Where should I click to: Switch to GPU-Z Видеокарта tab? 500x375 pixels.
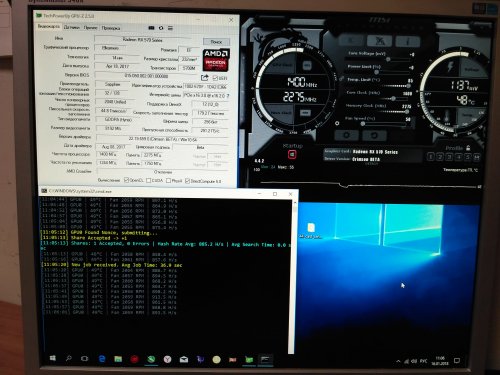(x=49, y=26)
